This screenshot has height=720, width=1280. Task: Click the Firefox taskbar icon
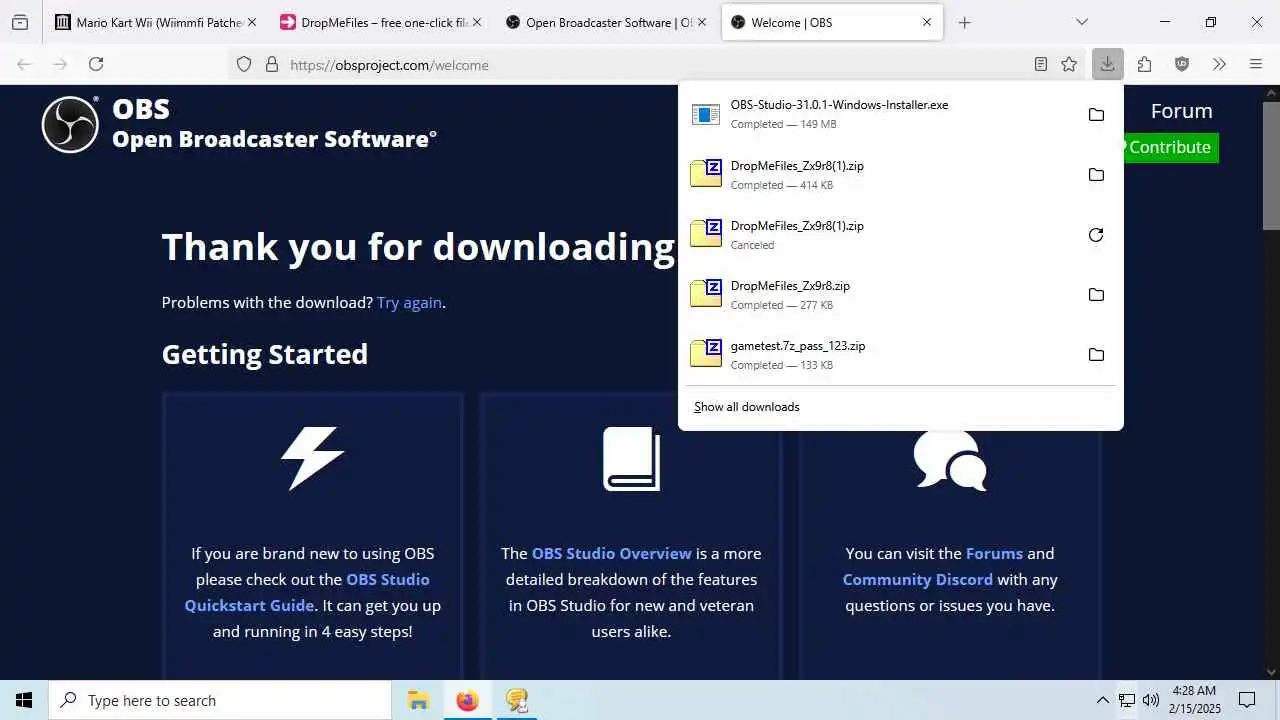tap(467, 700)
